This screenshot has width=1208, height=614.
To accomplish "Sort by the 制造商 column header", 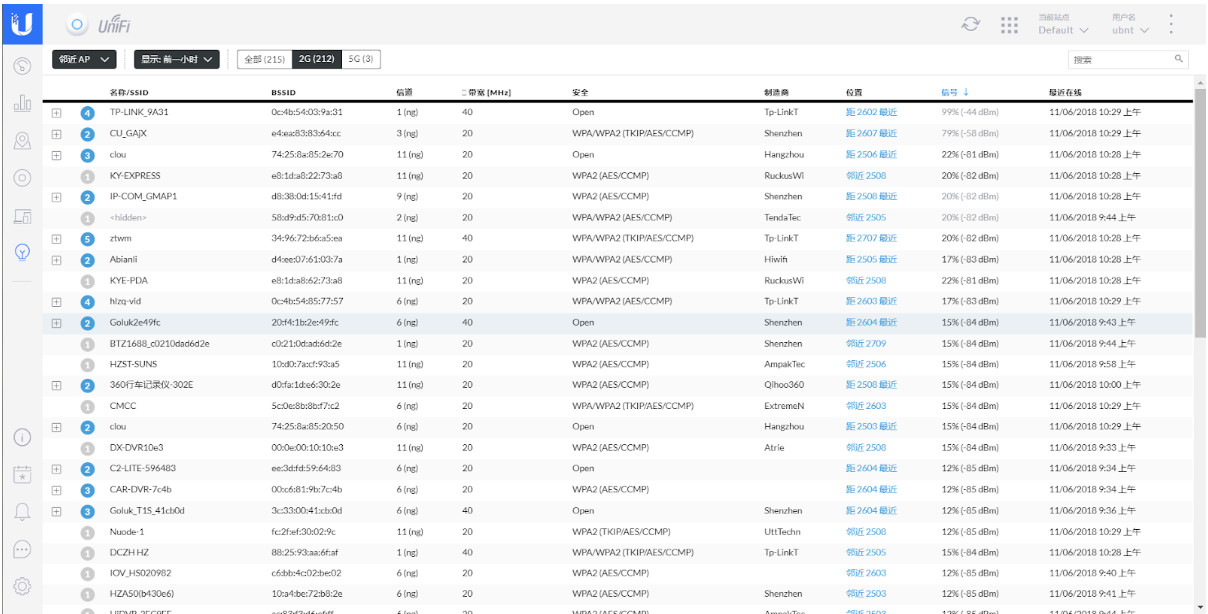I will coord(777,92).
